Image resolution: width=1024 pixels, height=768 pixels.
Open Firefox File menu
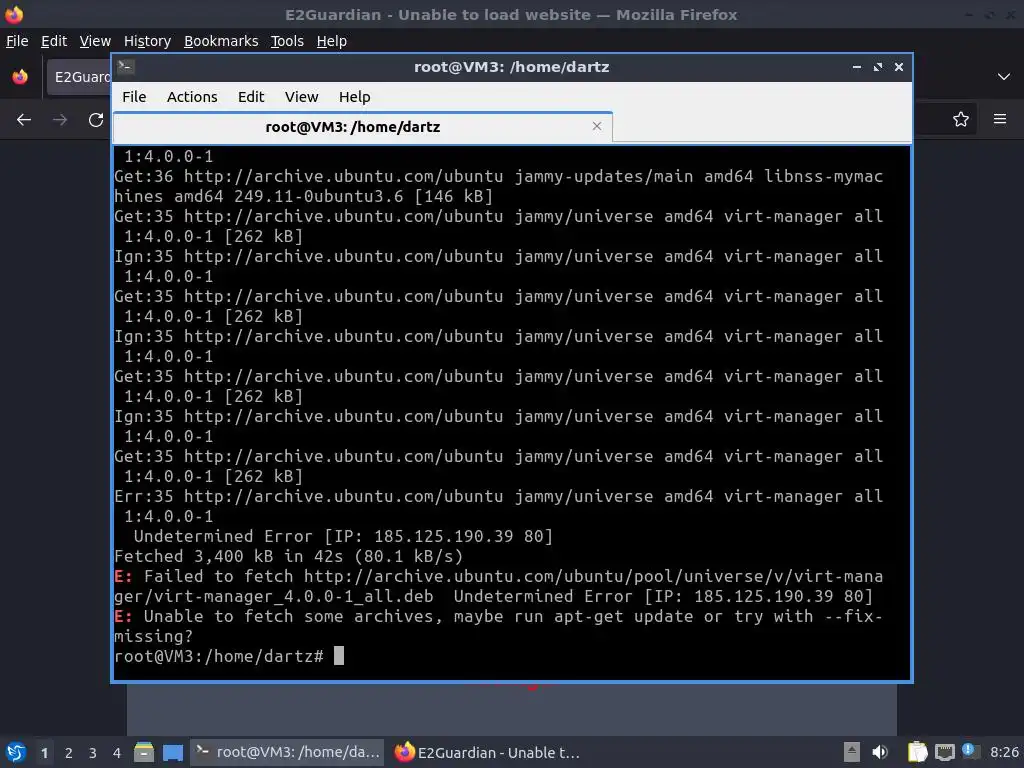tap(17, 41)
